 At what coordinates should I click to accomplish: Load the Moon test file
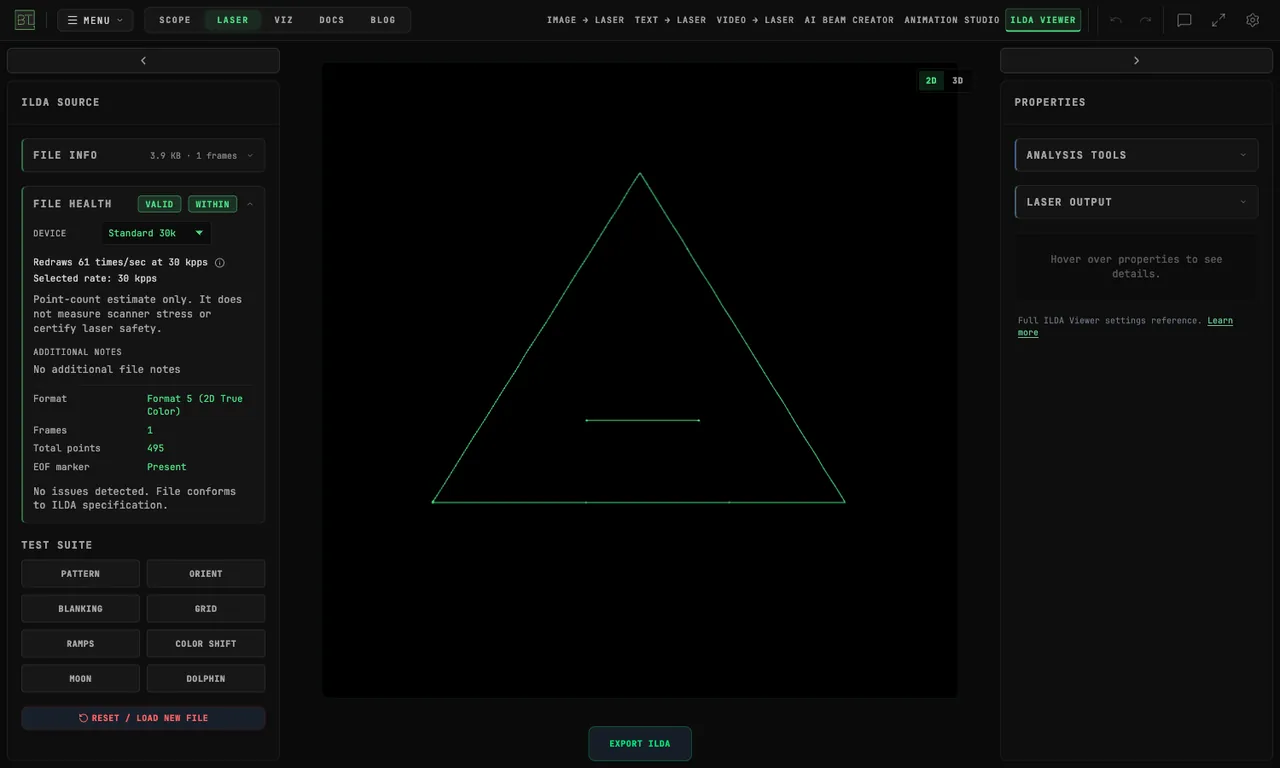point(81,679)
